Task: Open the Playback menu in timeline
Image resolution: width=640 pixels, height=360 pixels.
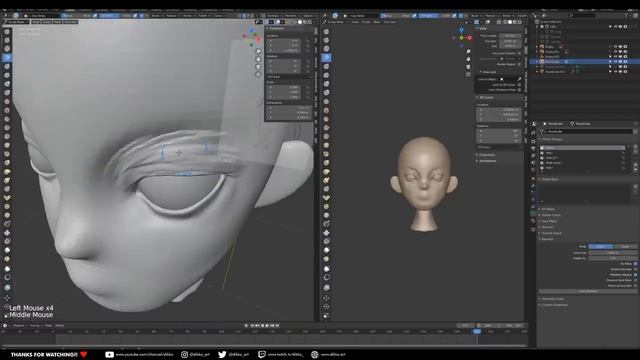Action: pos(19,326)
